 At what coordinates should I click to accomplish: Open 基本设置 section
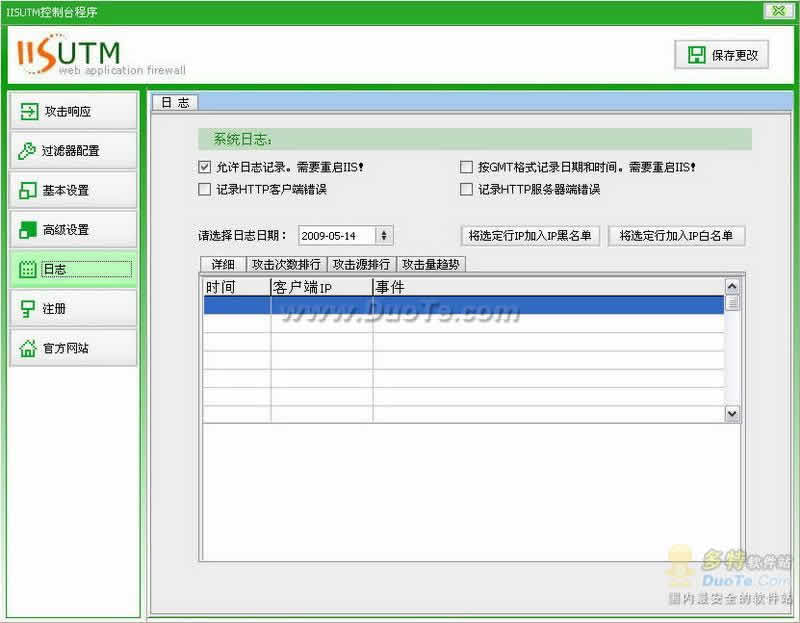tap(73, 190)
